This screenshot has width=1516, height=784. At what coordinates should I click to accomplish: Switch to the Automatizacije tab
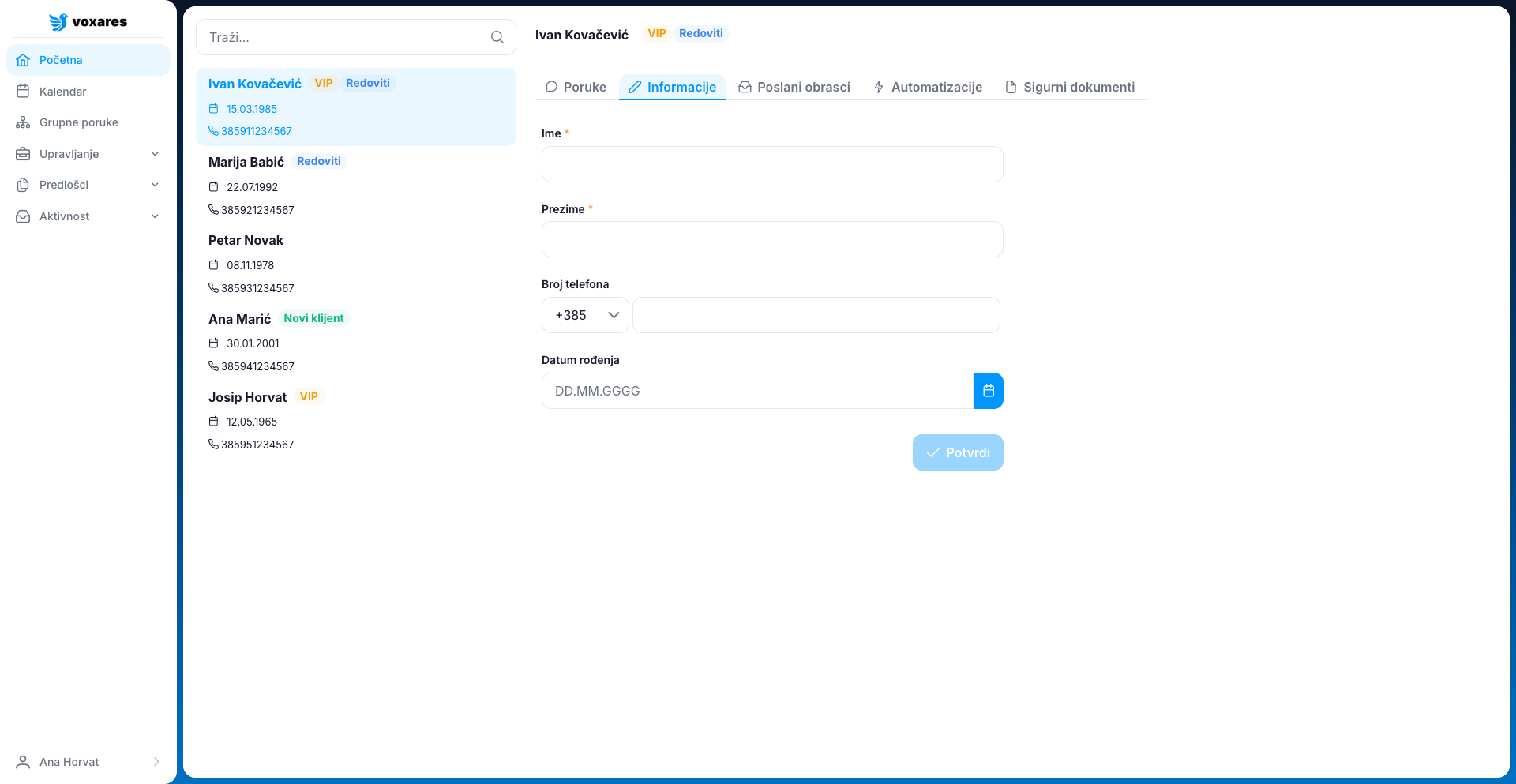click(x=928, y=87)
